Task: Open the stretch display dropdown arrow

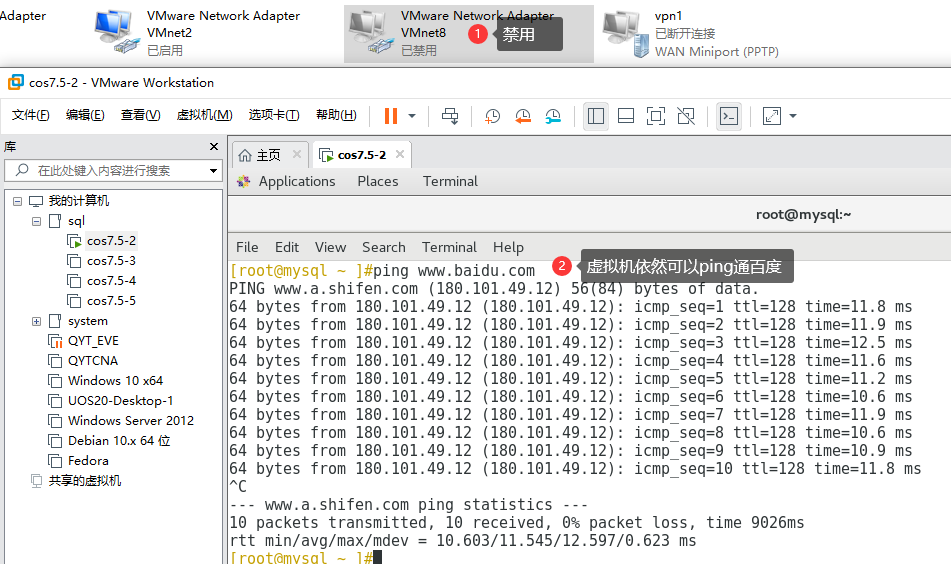Action: pos(793,116)
